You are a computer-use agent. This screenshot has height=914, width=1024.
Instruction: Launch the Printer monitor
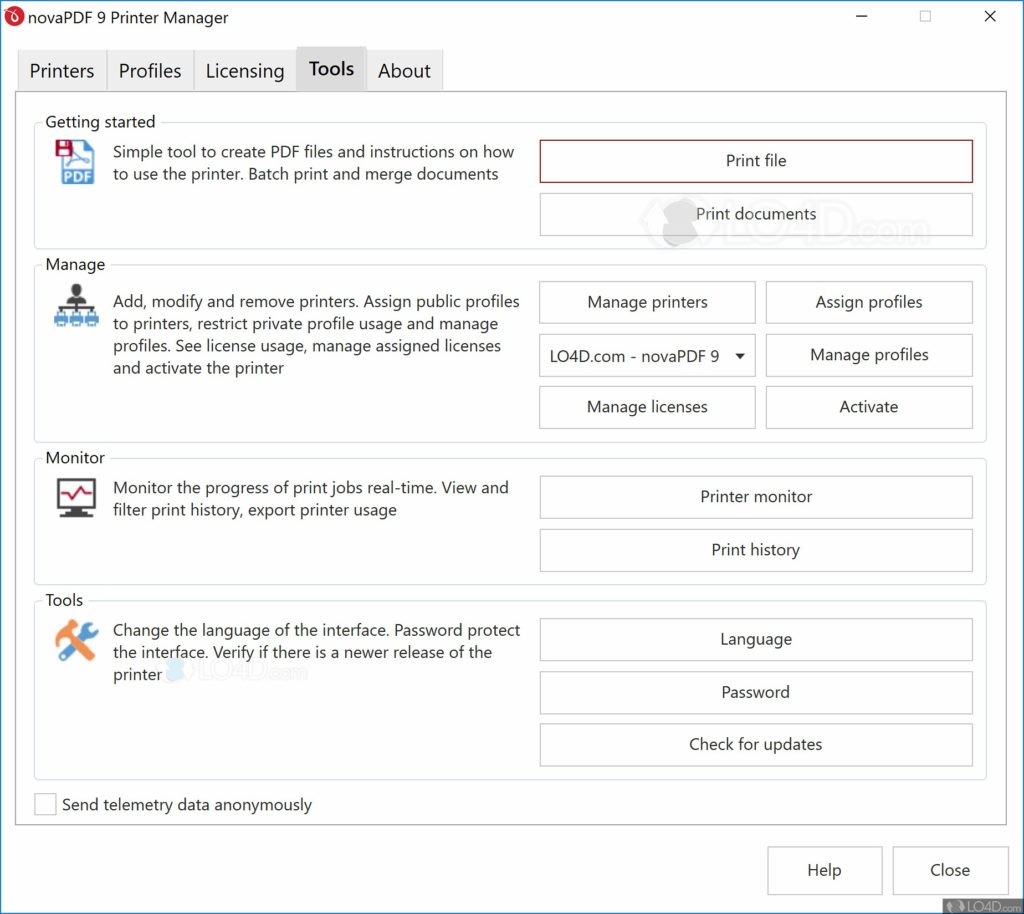756,497
